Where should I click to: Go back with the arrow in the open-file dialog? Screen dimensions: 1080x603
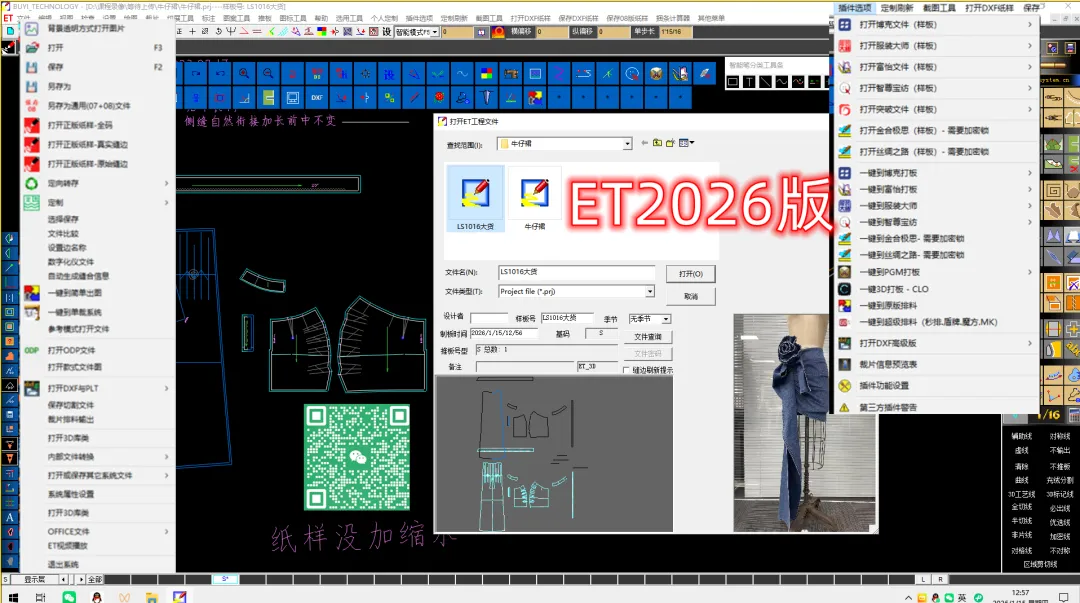[x=644, y=143]
